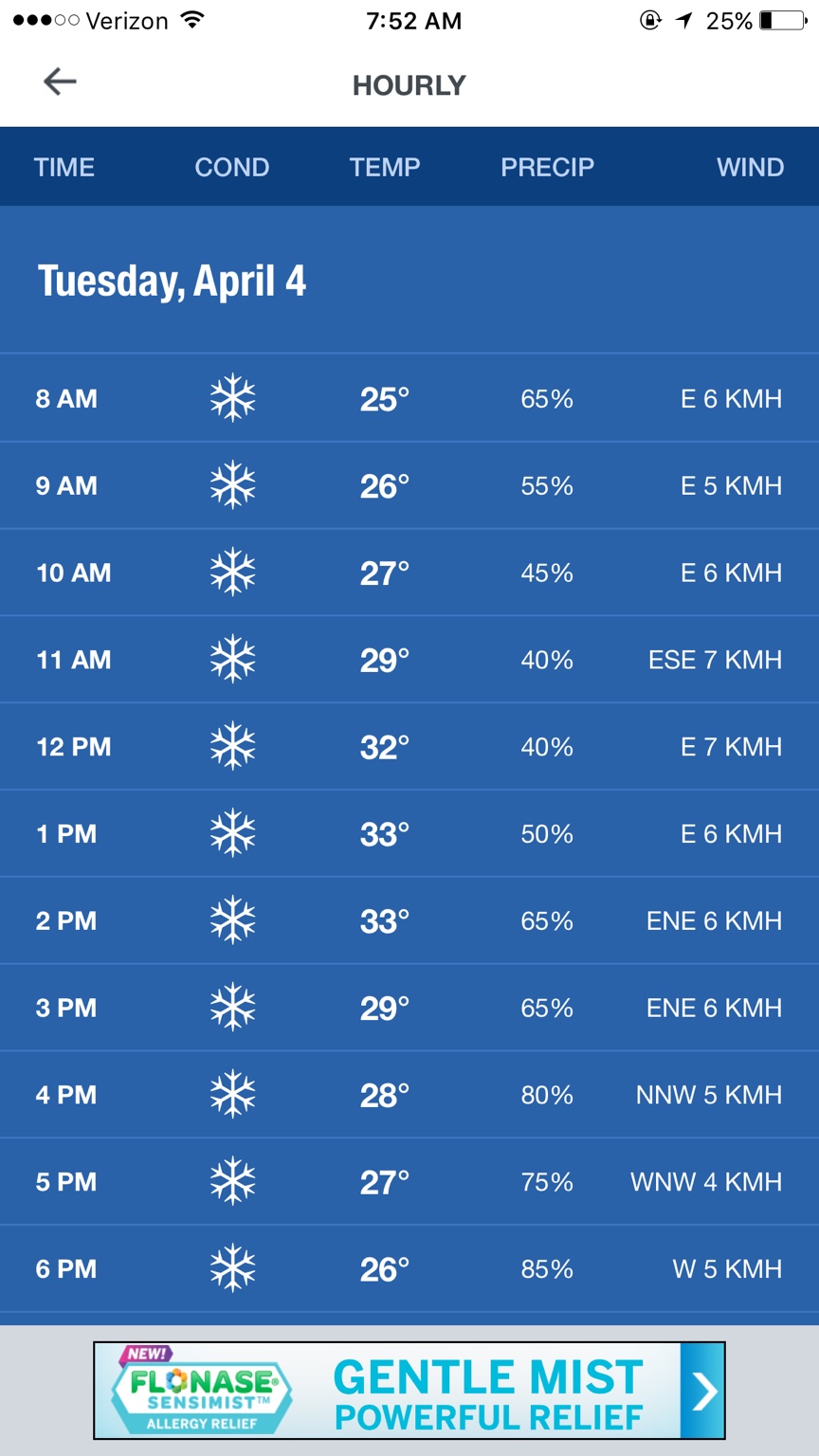Select the TEMP column header
The height and width of the screenshot is (1456, 819).
(385, 167)
